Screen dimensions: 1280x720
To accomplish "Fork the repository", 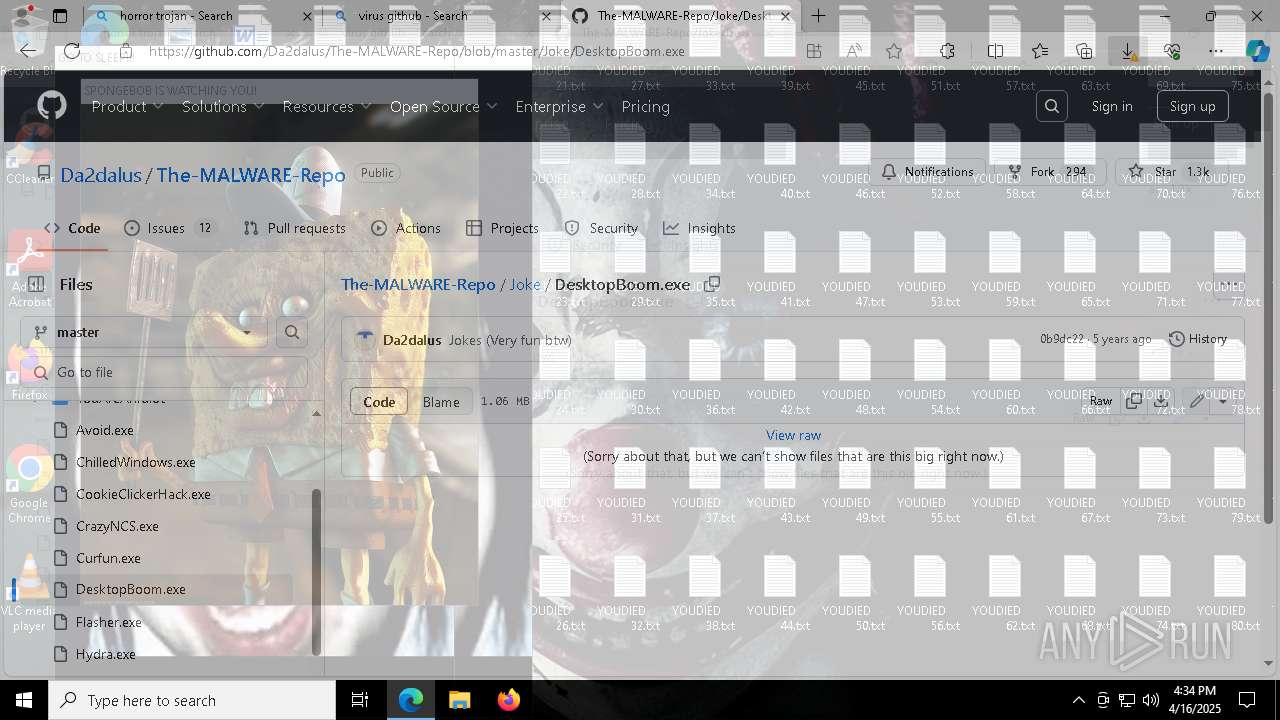I will 1048,172.
